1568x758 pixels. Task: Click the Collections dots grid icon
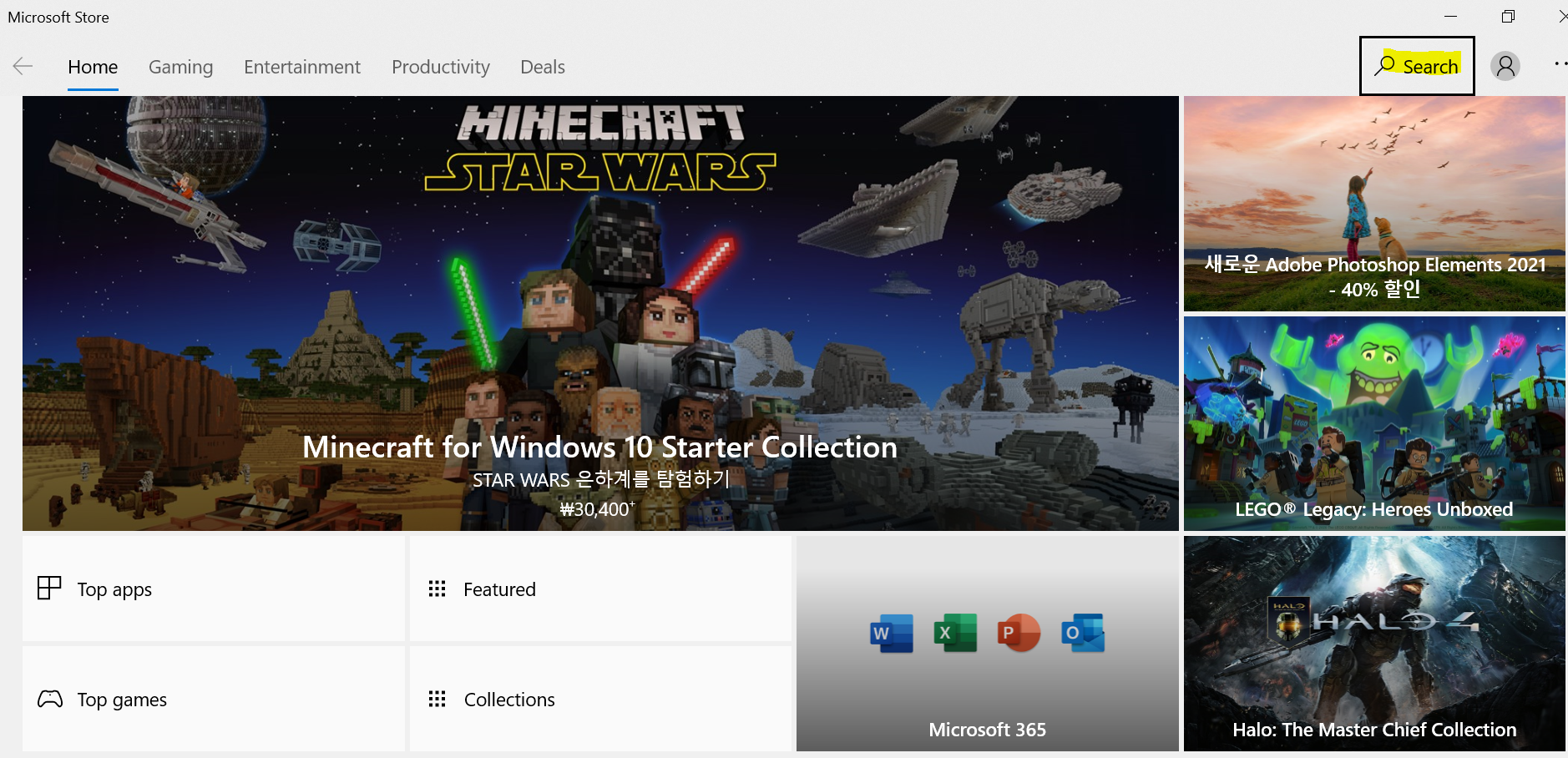(437, 699)
